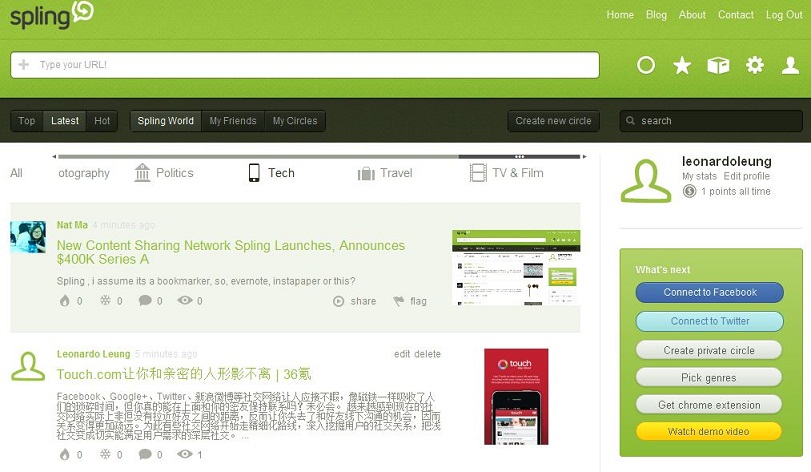This screenshot has height=472, width=811.
Task: Switch to the Latest filter
Action: [65, 121]
